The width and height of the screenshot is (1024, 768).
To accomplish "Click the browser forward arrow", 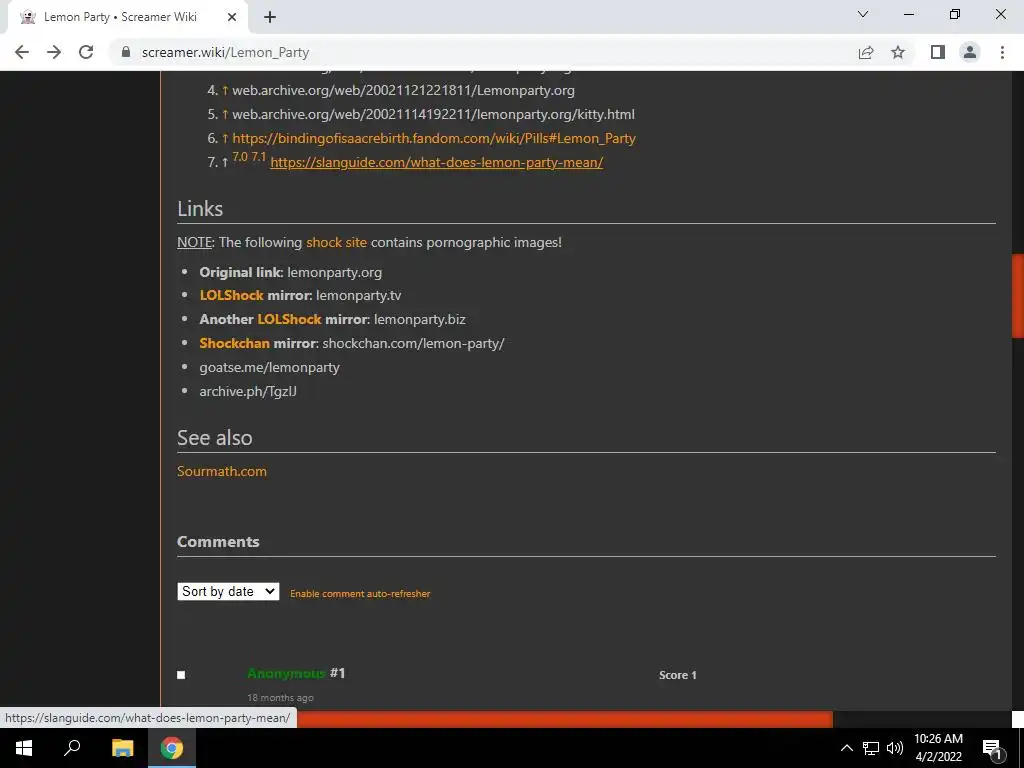I will [54, 52].
